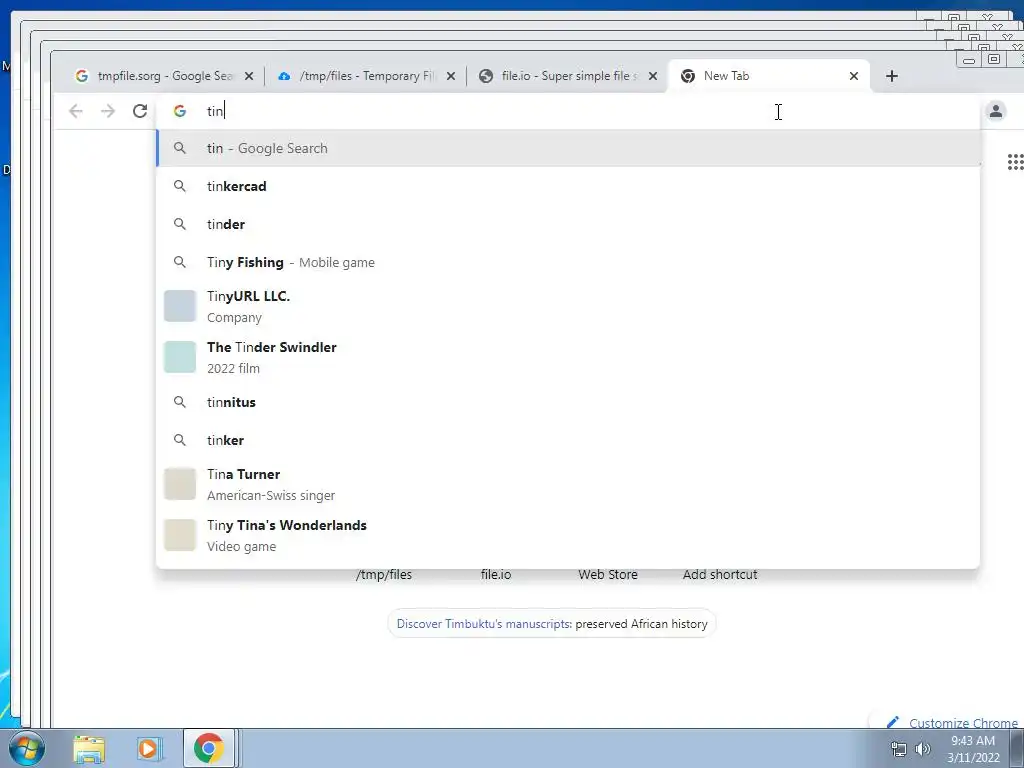This screenshot has height=768, width=1024.
Task: Click the Chrome taskbar icon
Action: pos(208,749)
